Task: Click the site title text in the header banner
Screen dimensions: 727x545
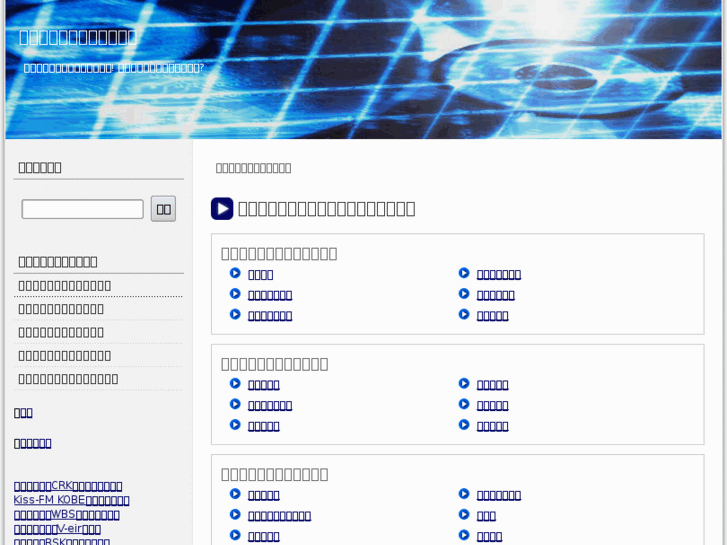Action: [78, 37]
